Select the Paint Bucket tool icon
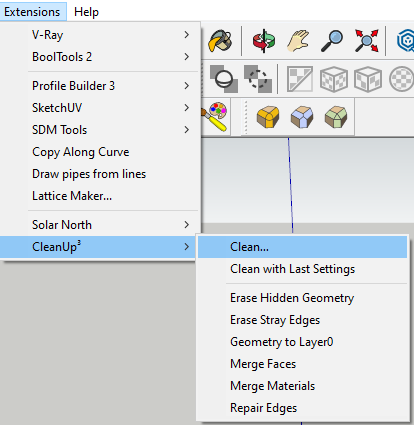The height and width of the screenshot is (425, 414). (x=220, y=41)
